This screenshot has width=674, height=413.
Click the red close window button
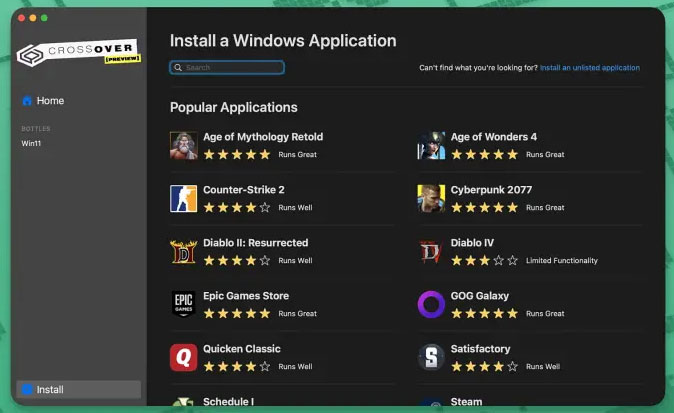21,18
